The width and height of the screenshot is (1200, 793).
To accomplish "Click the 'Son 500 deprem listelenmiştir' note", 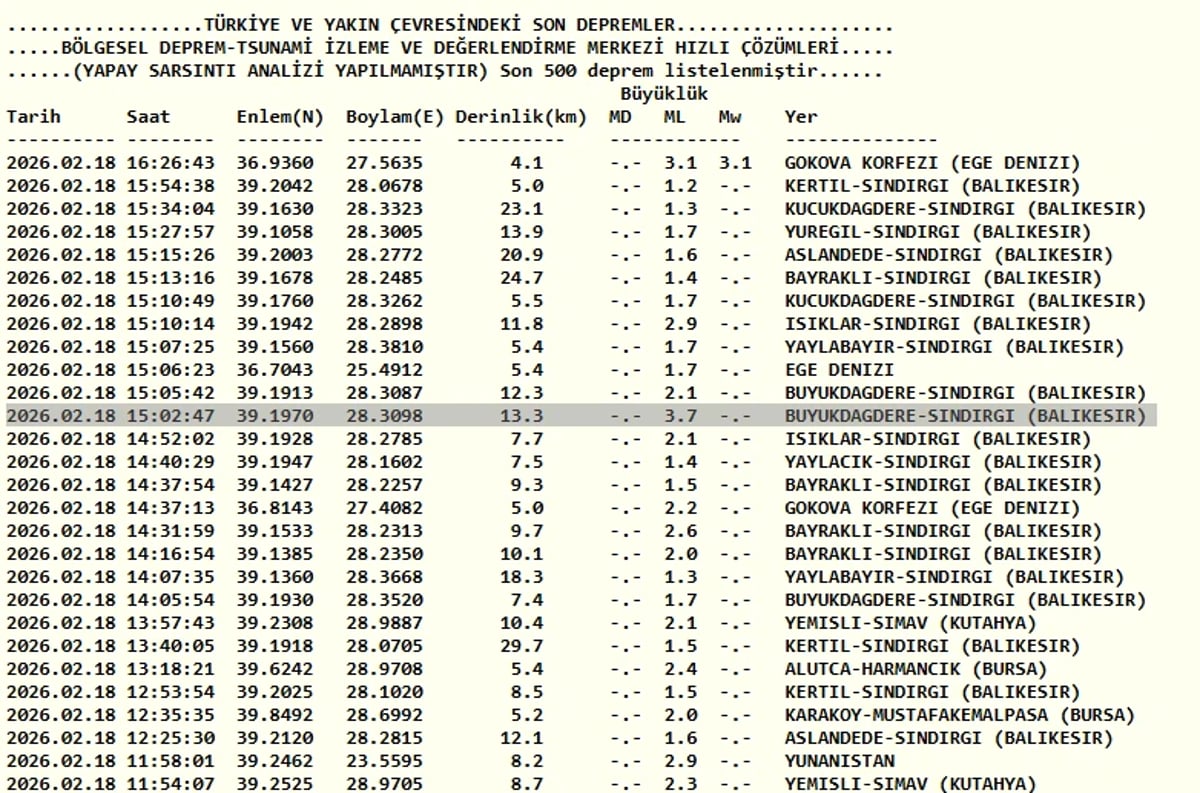I will (658, 71).
